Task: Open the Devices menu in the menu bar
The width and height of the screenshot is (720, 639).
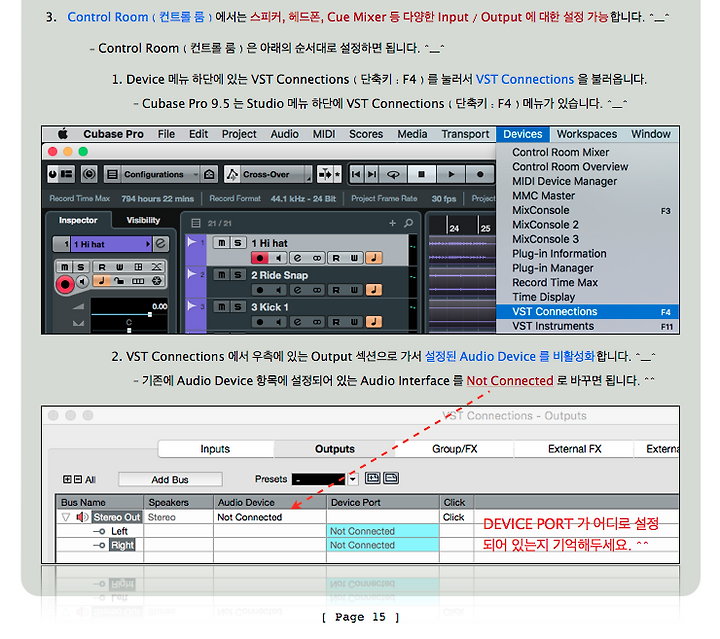Action: coord(523,134)
